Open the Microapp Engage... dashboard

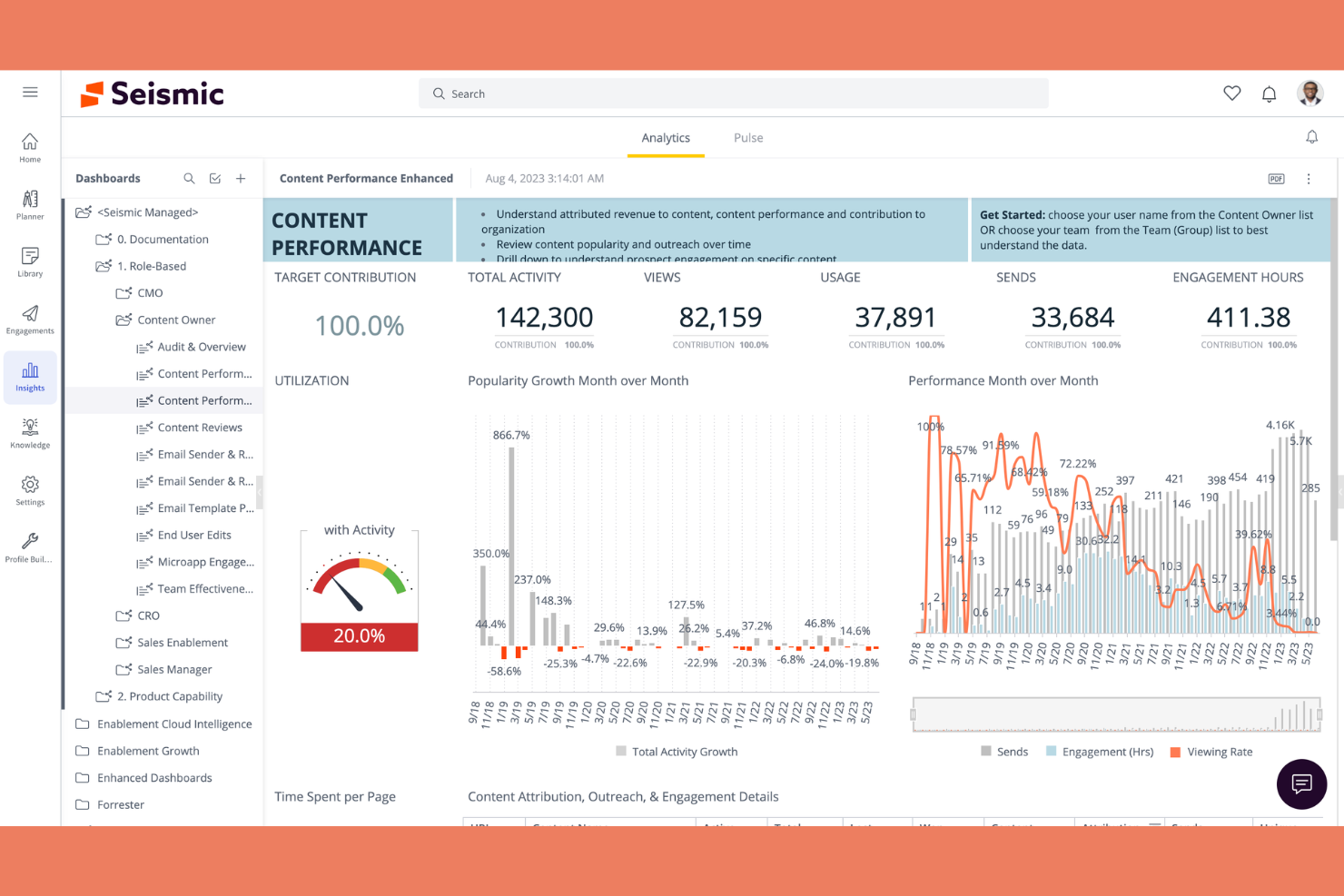click(195, 562)
